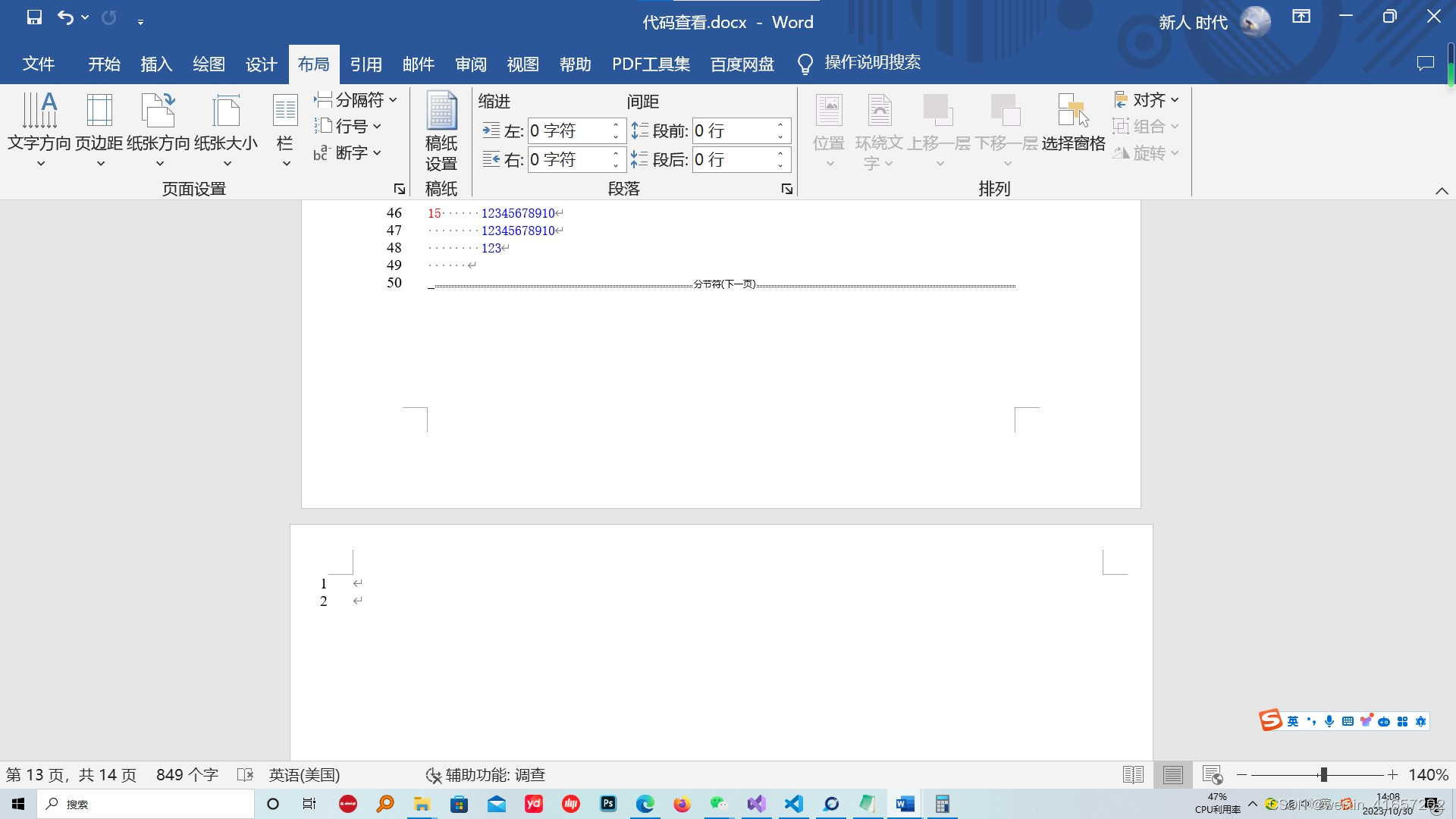Open the Page Setup dialog launcher

click(399, 189)
